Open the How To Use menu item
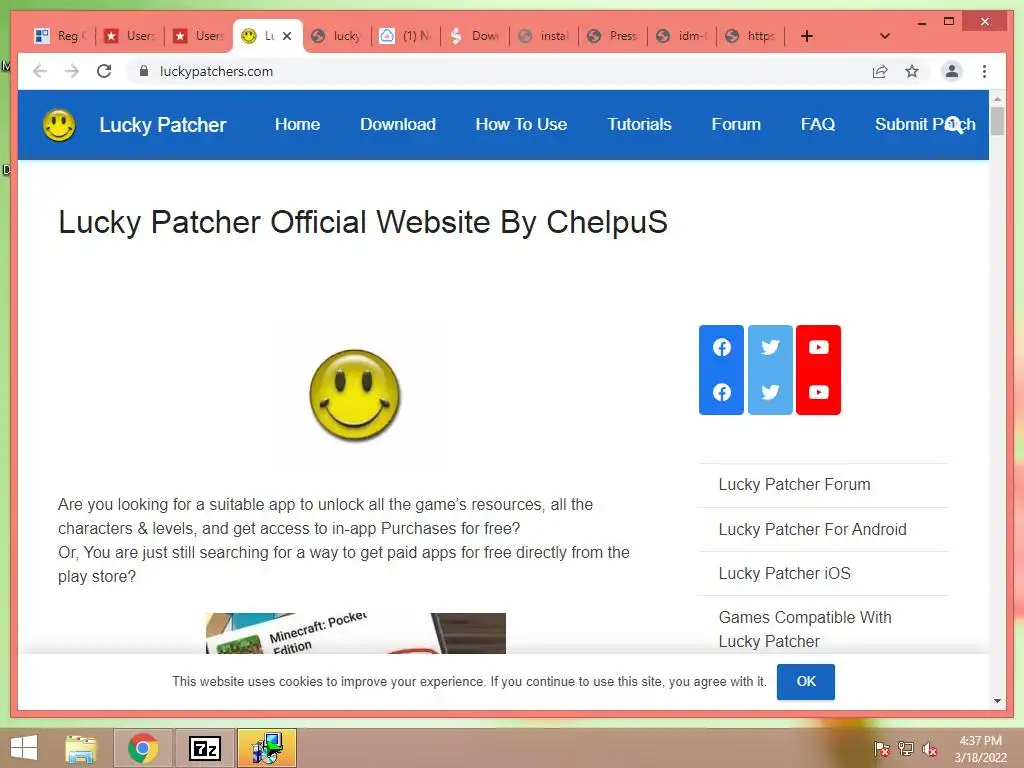1024x768 pixels. [x=521, y=124]
